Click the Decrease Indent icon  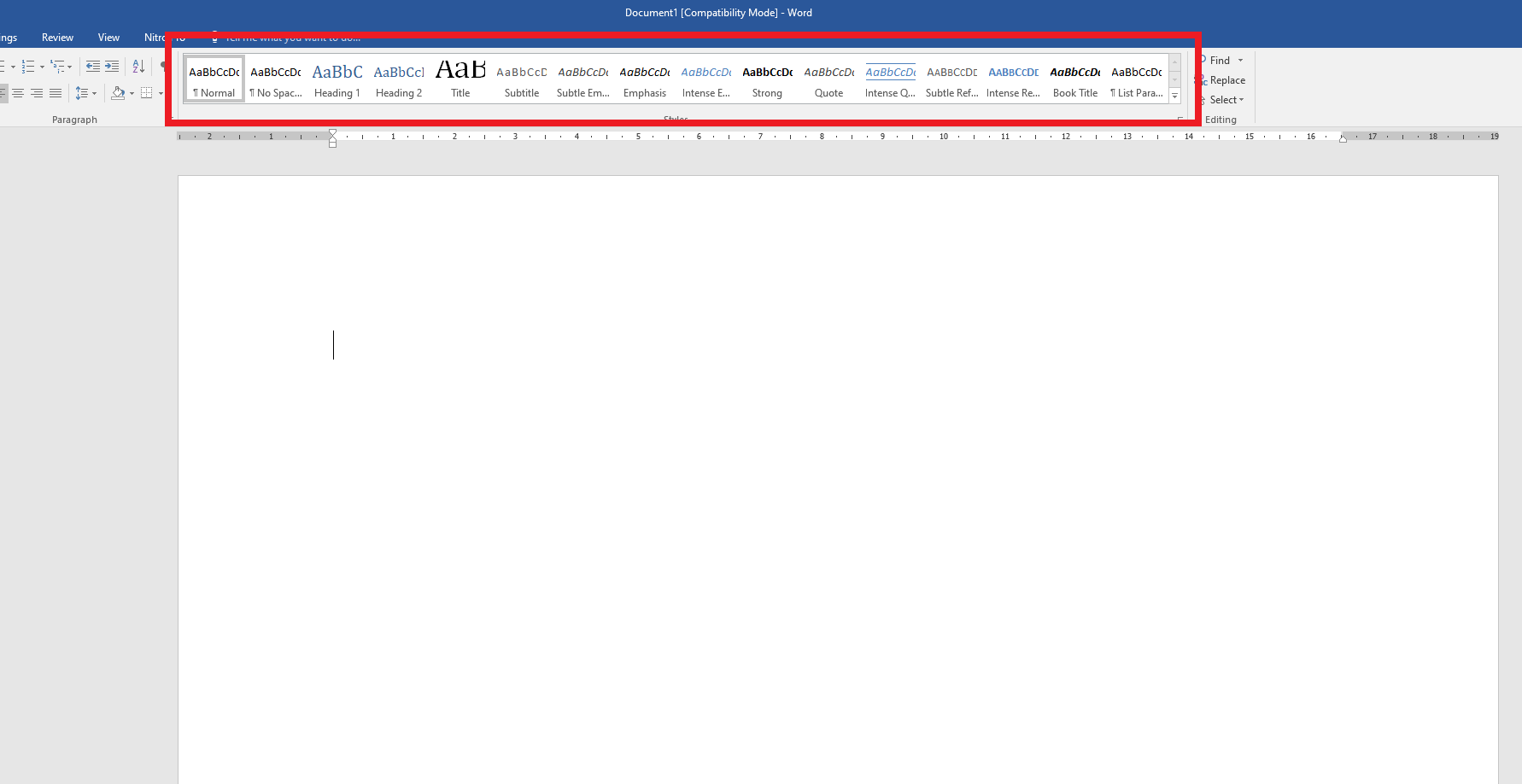tap(93, 67)
